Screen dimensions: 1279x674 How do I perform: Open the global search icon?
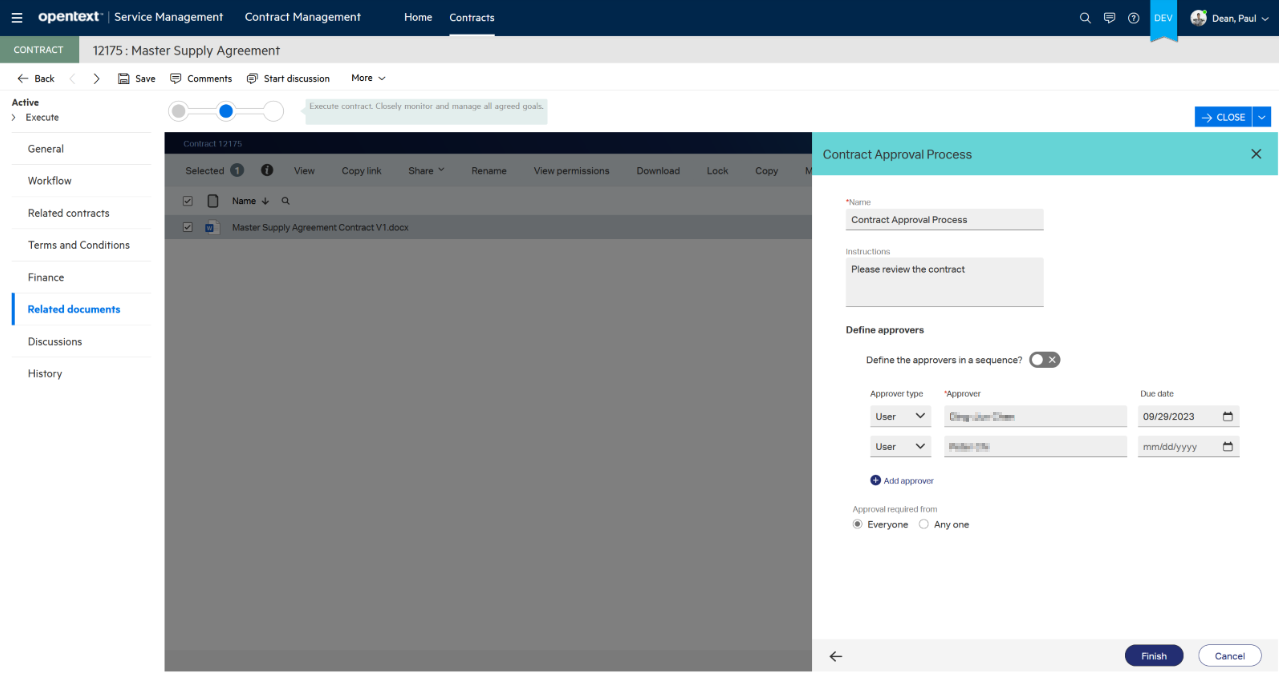point(1085,17)
